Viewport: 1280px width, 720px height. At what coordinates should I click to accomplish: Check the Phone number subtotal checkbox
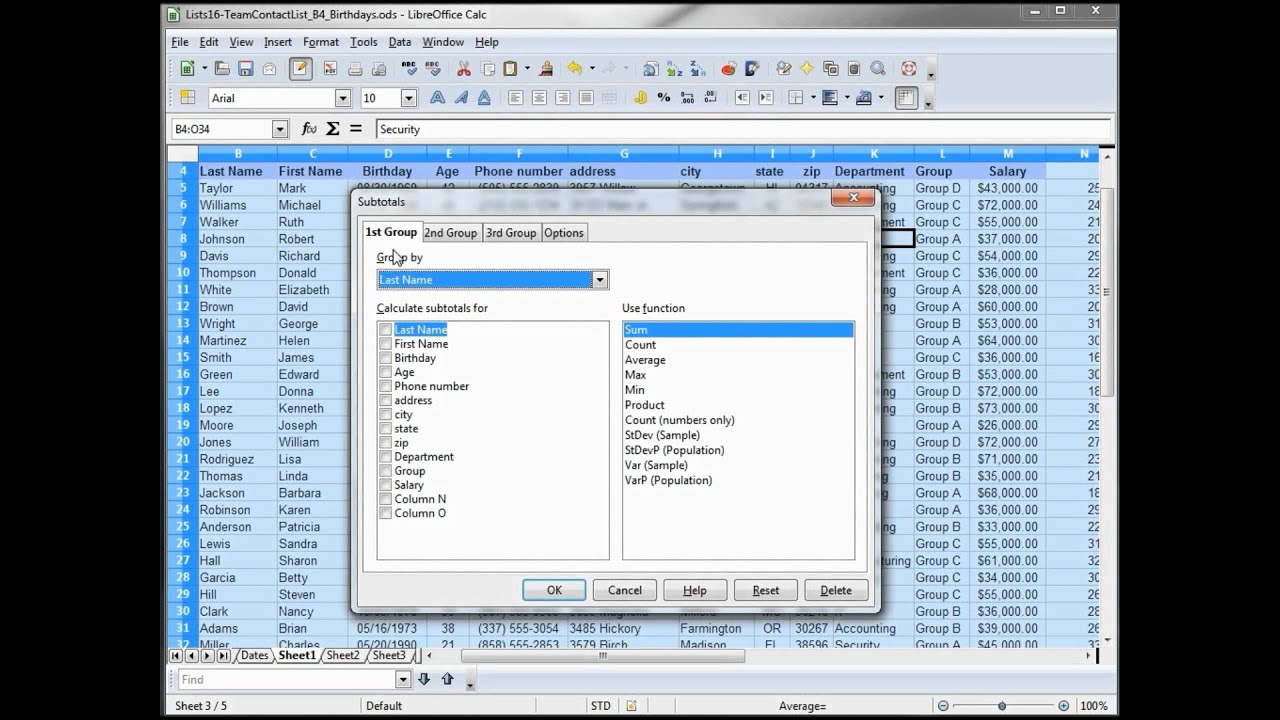(x=386, y=386)
